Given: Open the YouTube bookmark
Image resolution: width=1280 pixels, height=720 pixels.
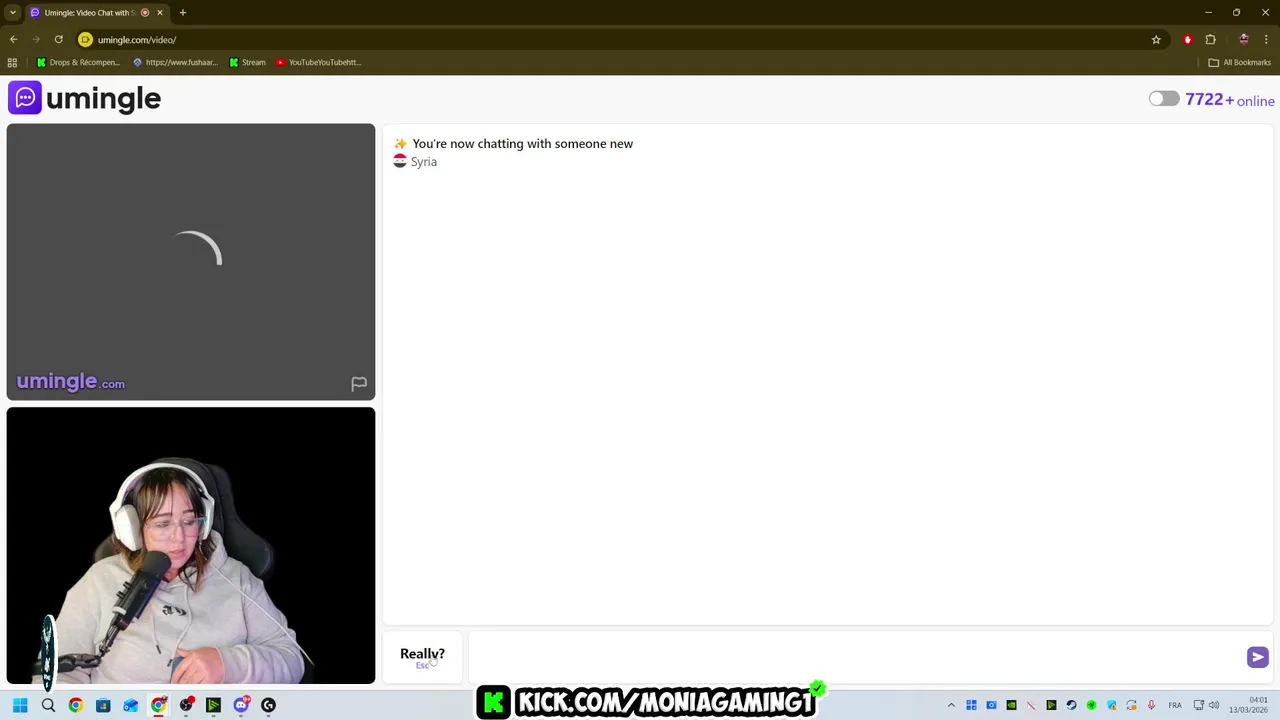Looking at the screenshot, I should point(319,62).
